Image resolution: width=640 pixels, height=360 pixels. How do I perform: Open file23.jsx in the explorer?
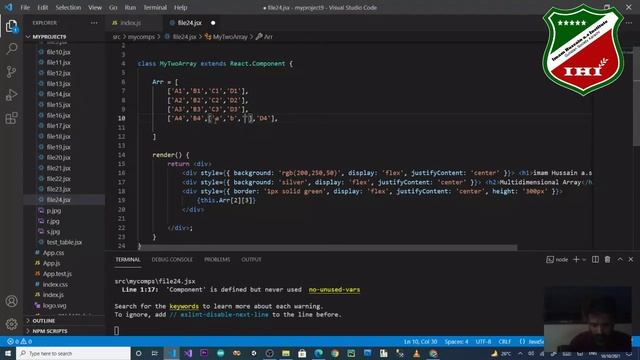point(58,189)
